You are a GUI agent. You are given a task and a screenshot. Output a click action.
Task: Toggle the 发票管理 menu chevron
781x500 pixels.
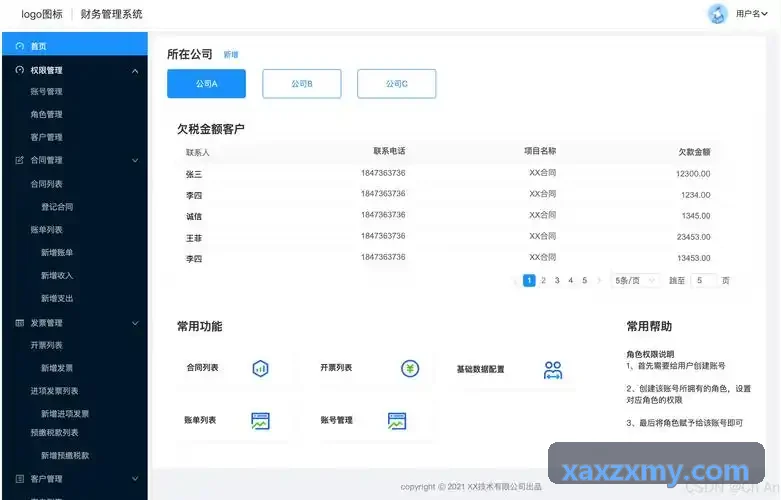pyautogui.click(x=135, y=323)
